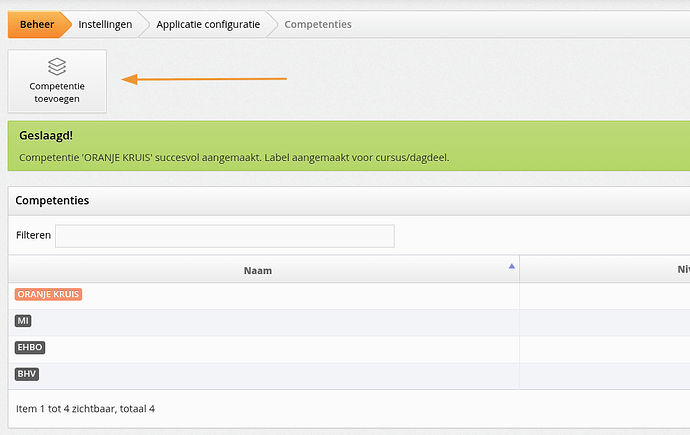690x435 pixels.
Task: Select the orange ORANJE KRUIS label
Action: (x=48, y=295)
